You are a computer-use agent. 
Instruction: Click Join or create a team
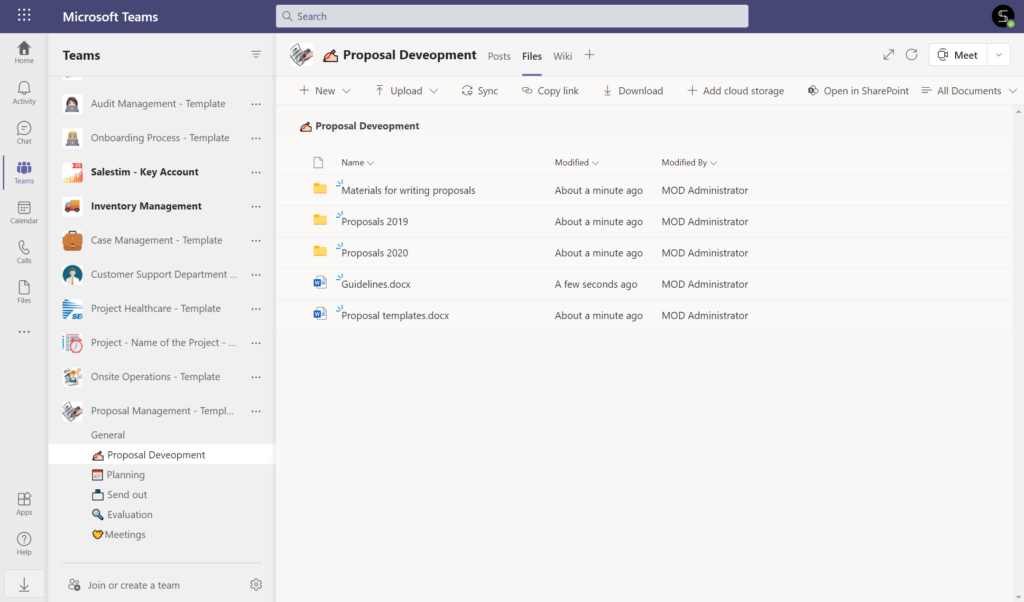click(x=124, y=585)
